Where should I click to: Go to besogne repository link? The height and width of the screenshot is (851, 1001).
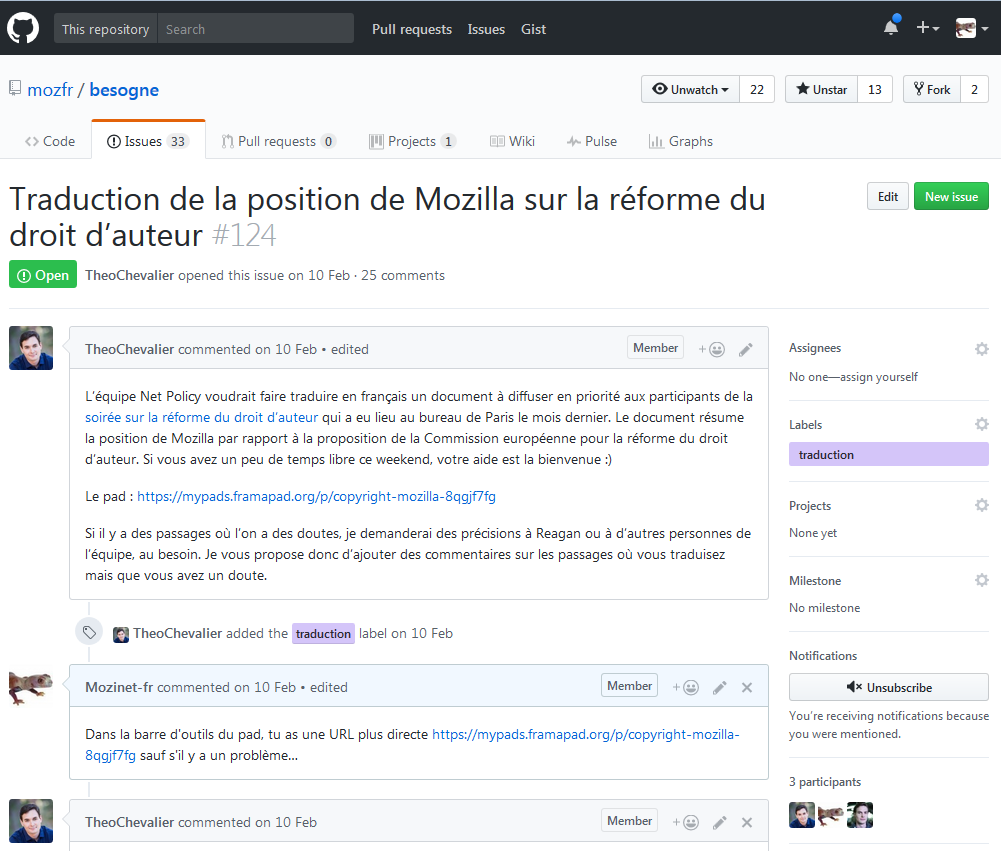click(x=124, y=89)
